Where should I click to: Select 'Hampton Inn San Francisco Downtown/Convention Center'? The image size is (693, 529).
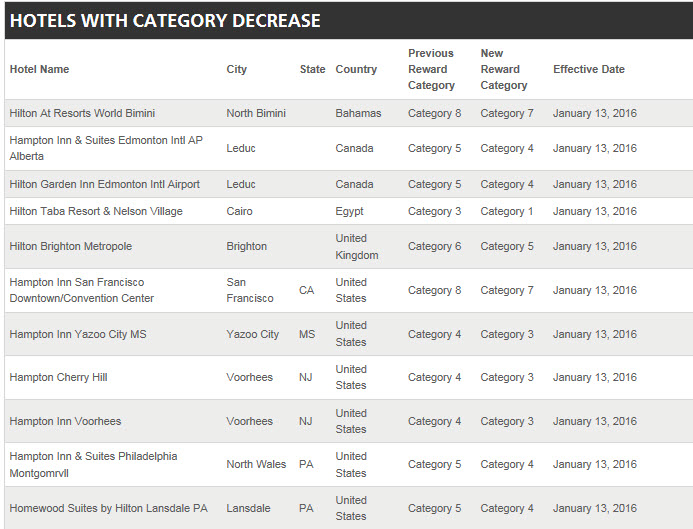(x=82, y=290)
